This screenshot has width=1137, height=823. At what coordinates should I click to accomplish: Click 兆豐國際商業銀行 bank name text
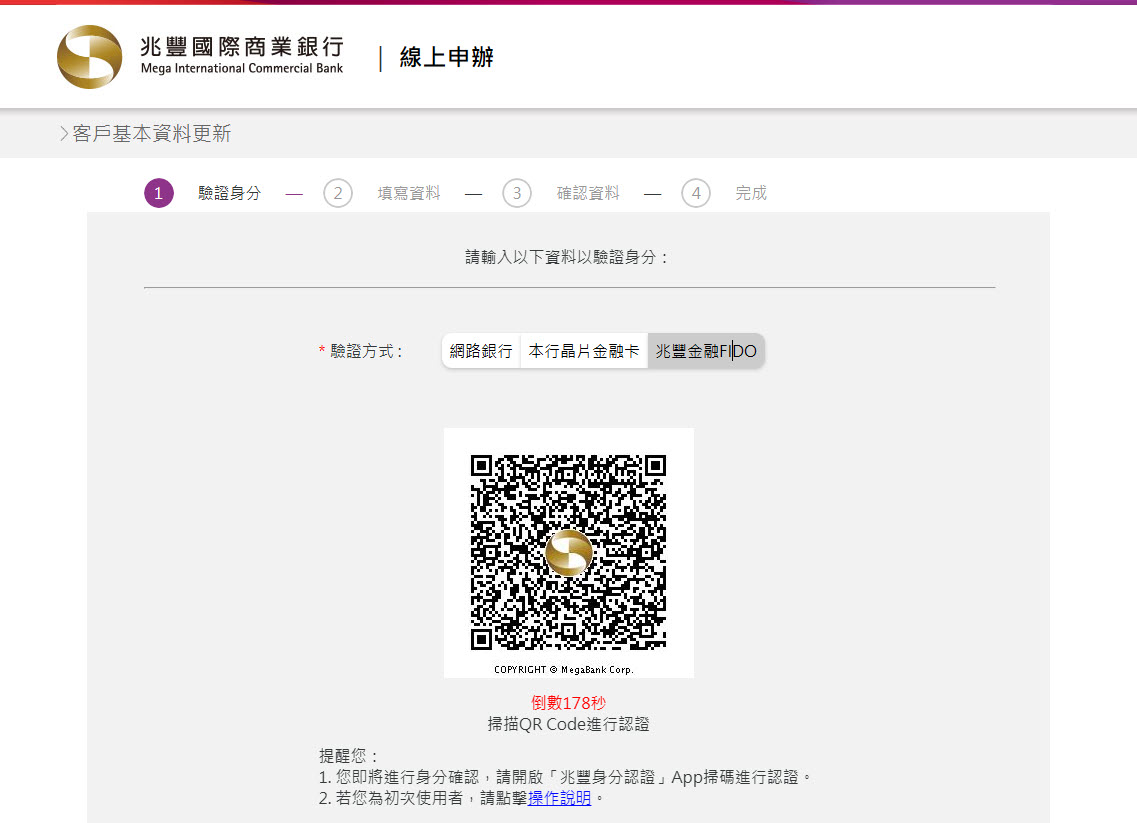(x=242, y=46)
